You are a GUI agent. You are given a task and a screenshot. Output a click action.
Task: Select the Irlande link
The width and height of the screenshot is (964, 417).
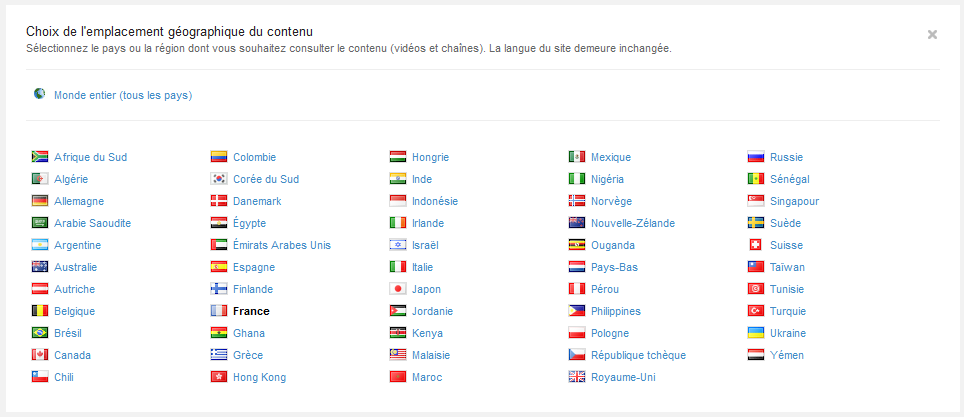[x=428, y=223]
